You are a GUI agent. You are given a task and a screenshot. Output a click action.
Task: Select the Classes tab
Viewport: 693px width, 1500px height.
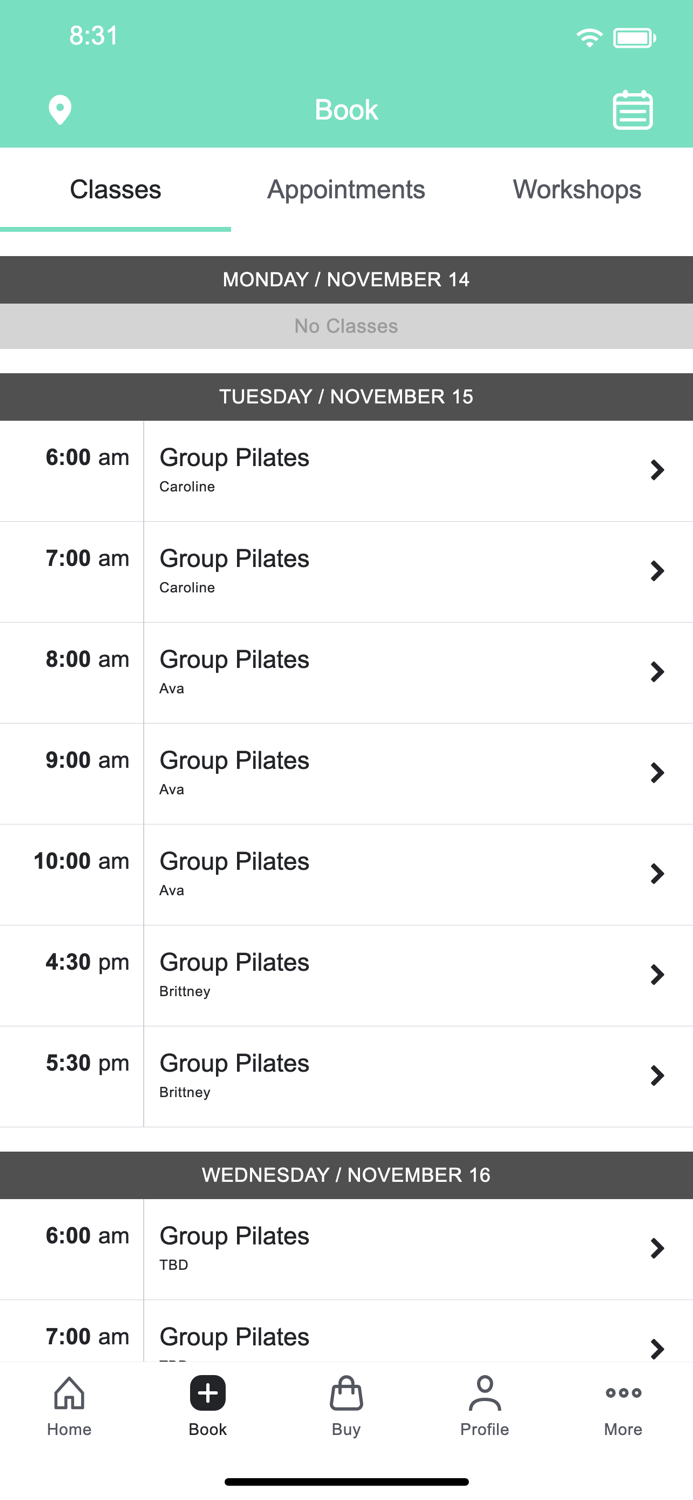pos(115,189)
